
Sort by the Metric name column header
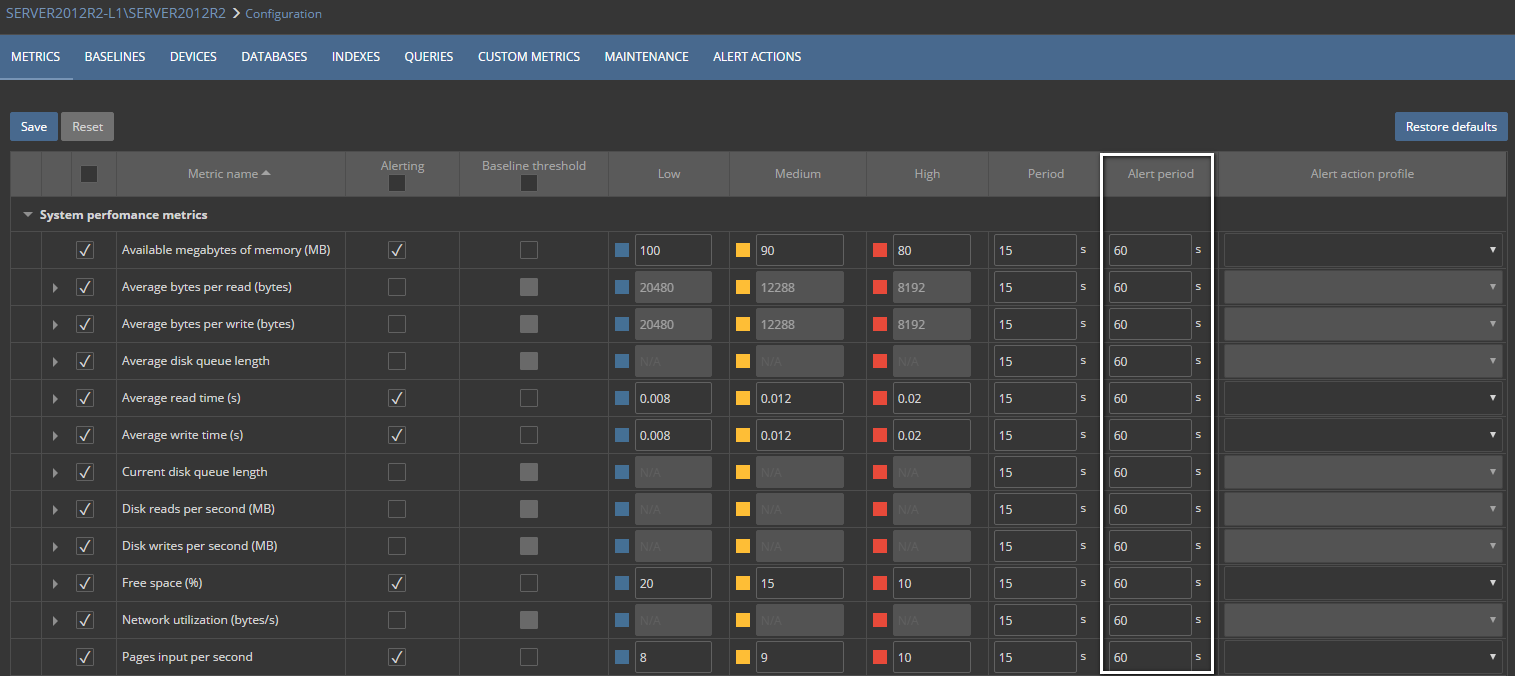(230, 174)
